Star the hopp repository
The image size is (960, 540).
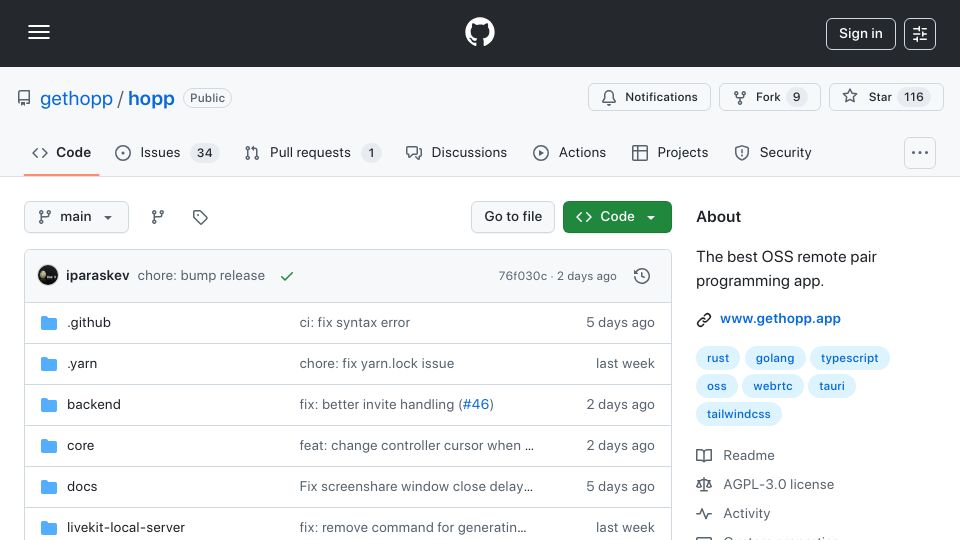coord(886,97)
